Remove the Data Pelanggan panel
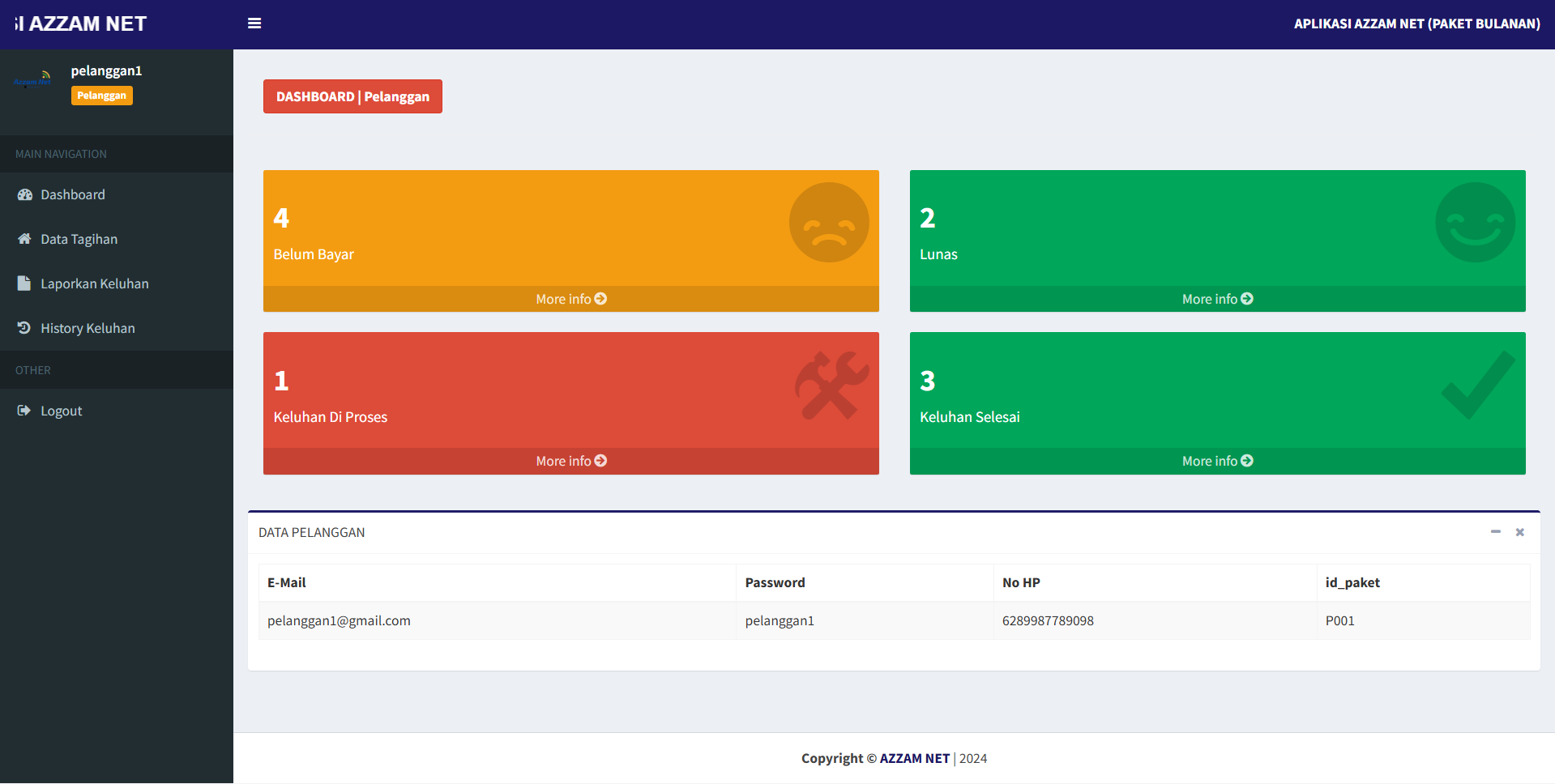1555x784 pixels. coord(1519,532)
